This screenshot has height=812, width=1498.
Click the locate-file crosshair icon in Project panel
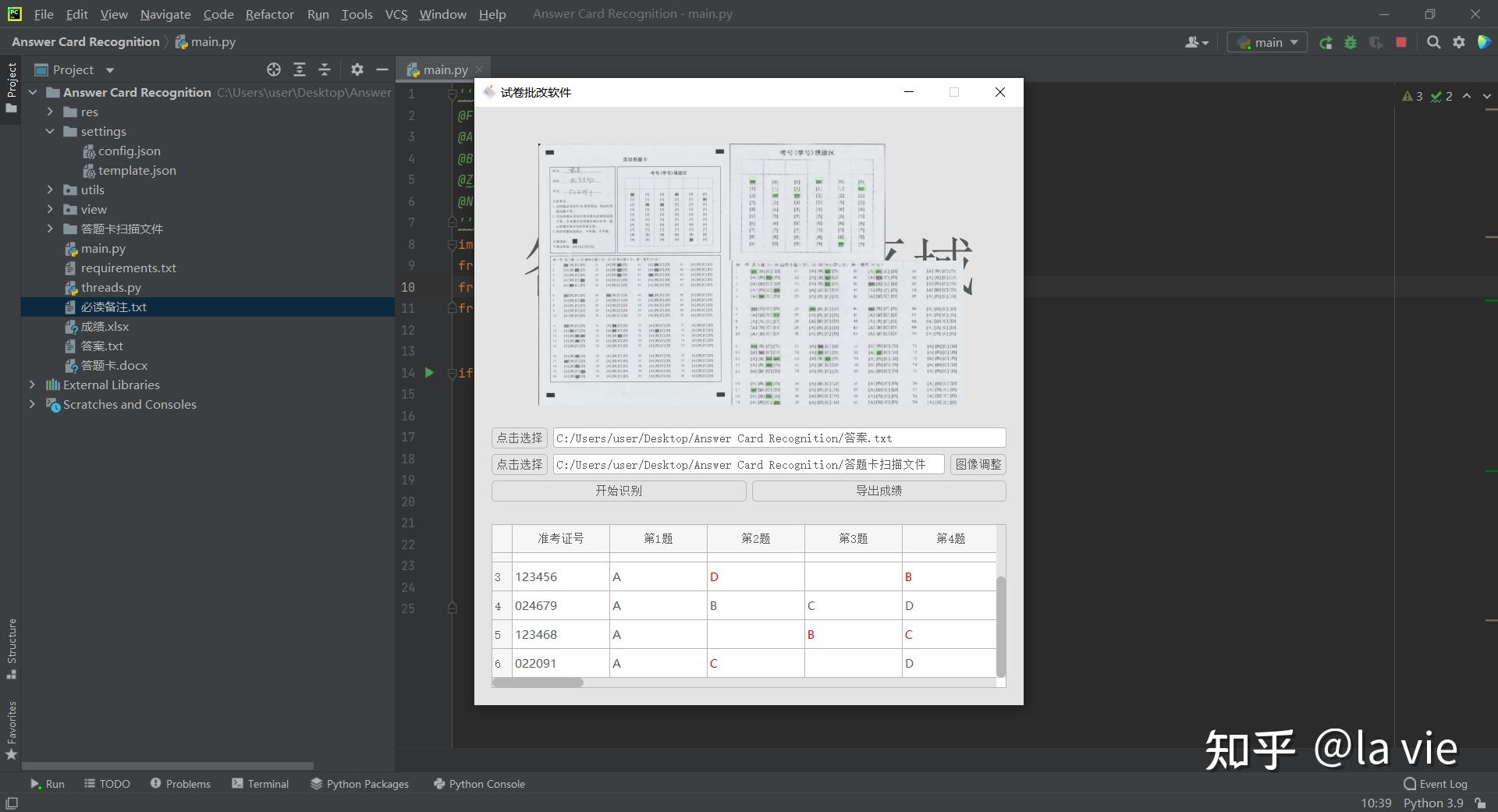pos(274,69)
